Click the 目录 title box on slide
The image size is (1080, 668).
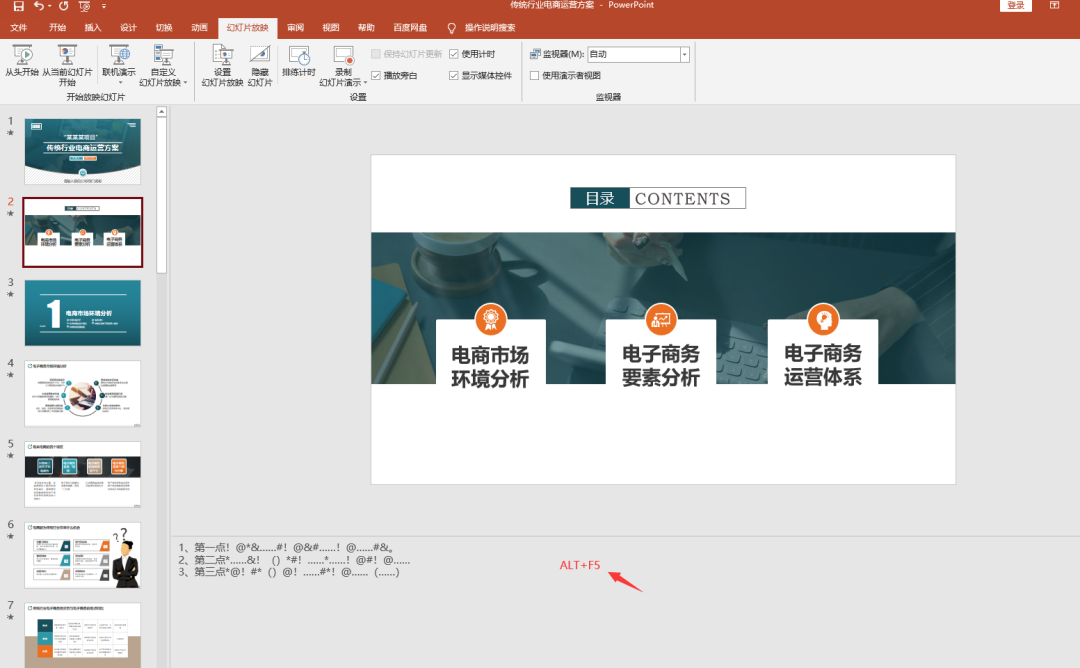(600, 198)
